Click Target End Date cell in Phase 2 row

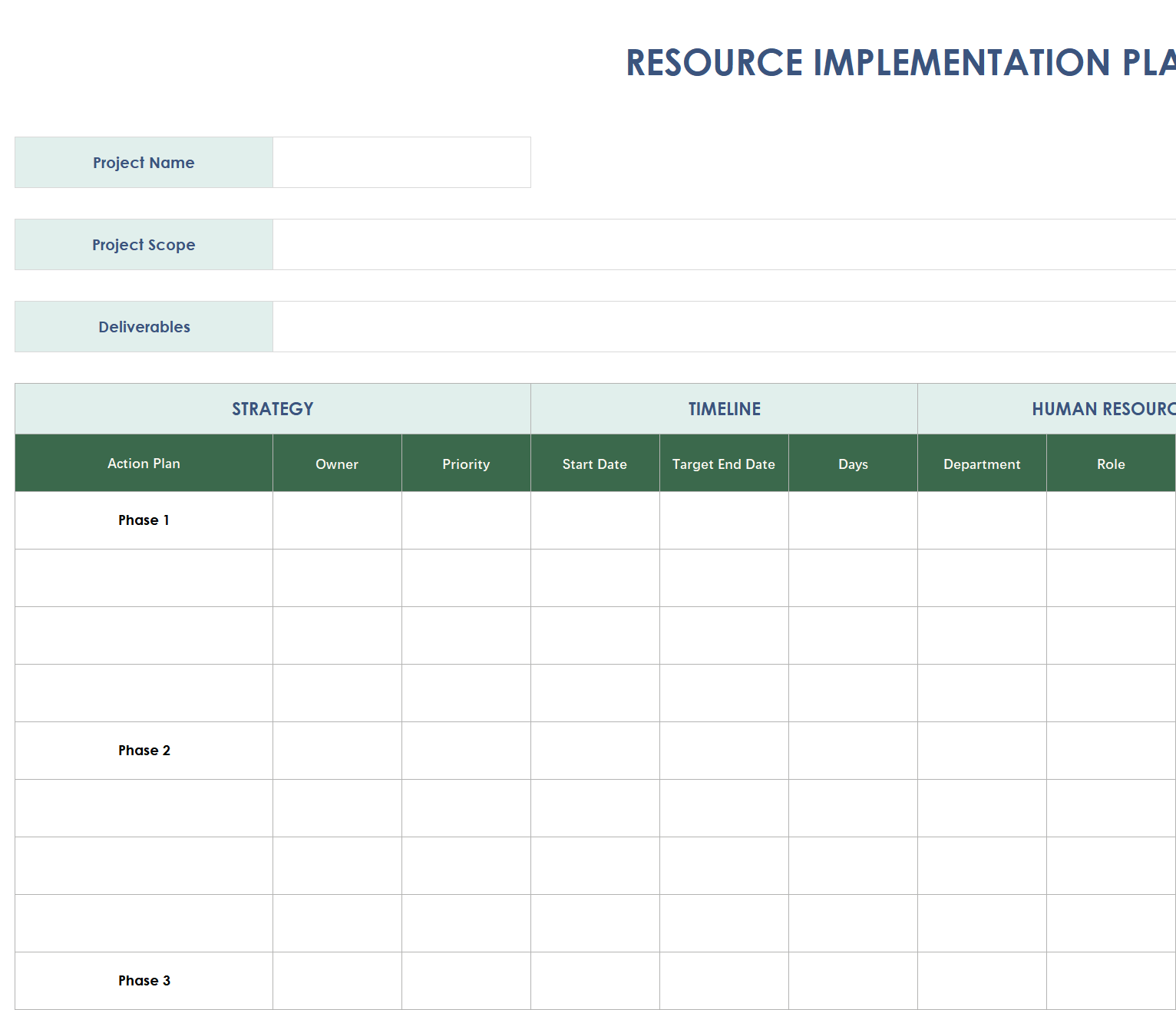(x=724, y=751)
